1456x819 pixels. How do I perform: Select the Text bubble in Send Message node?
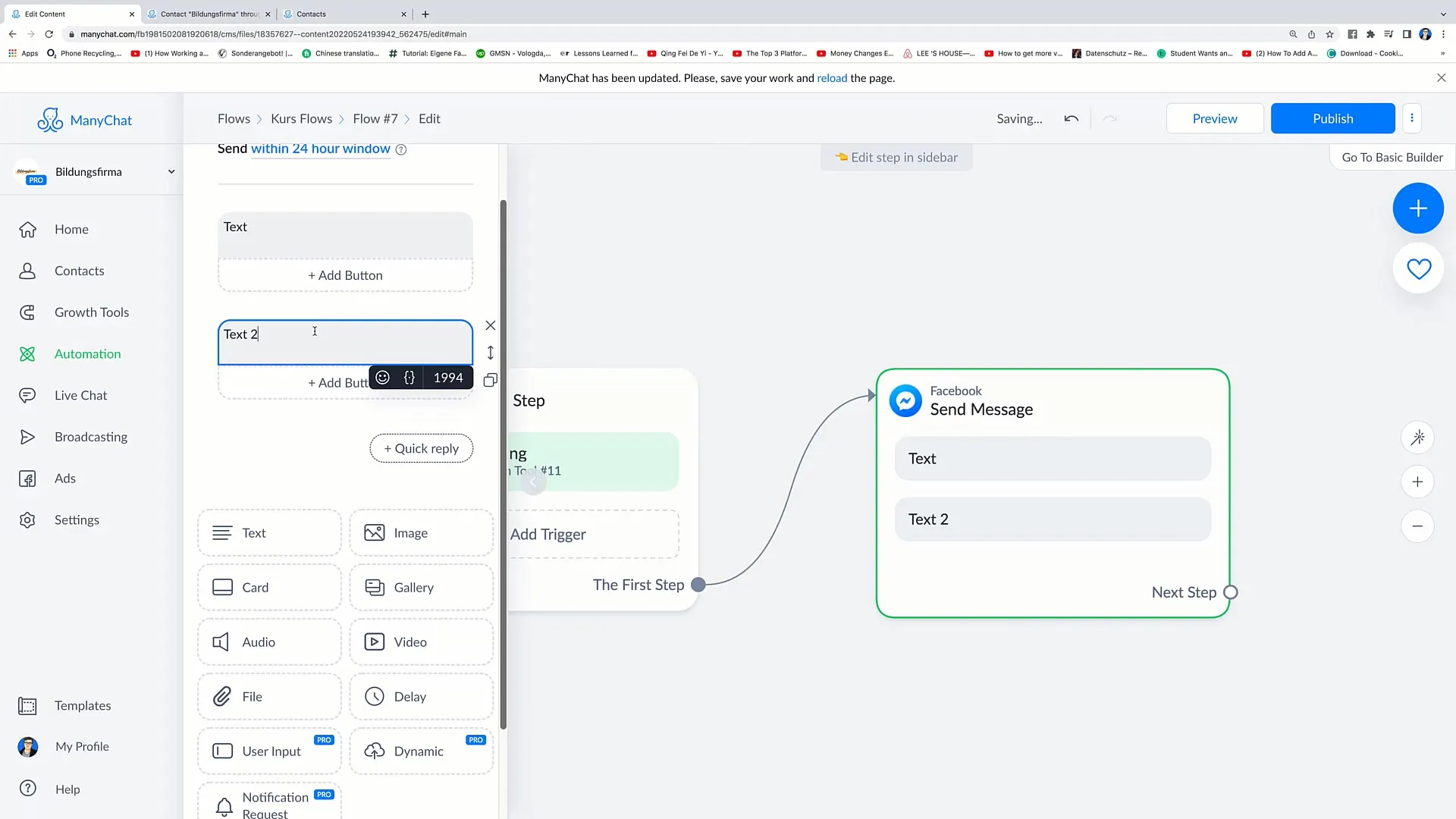1053,459
